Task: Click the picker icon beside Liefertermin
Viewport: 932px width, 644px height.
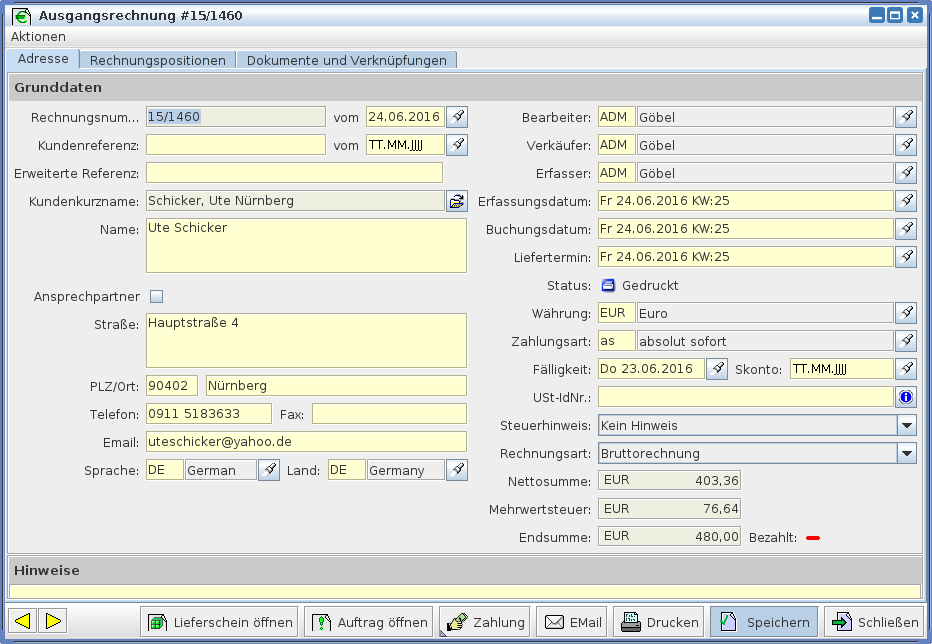Action: pyautogui.click(x=905, y=257)
